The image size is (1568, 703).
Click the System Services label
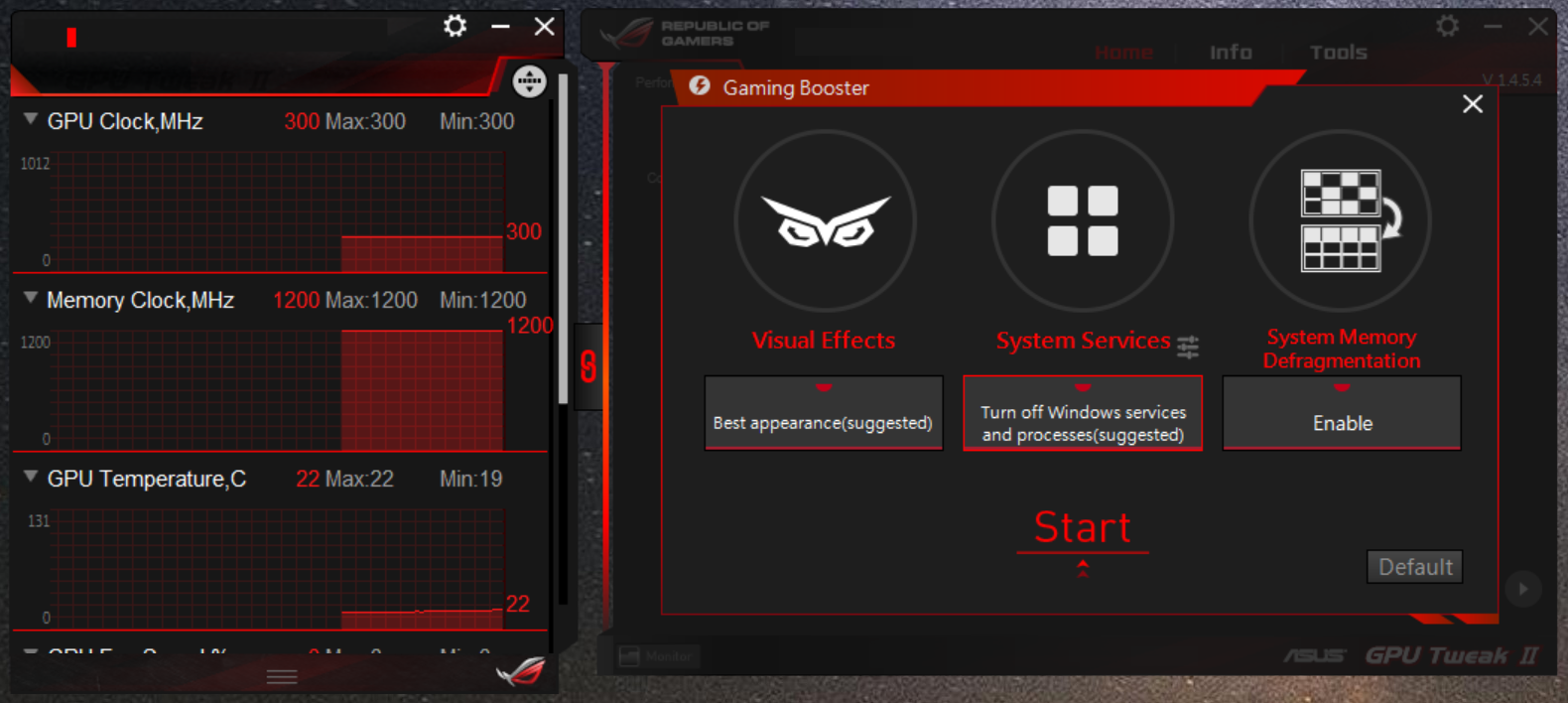point(1083,341)
